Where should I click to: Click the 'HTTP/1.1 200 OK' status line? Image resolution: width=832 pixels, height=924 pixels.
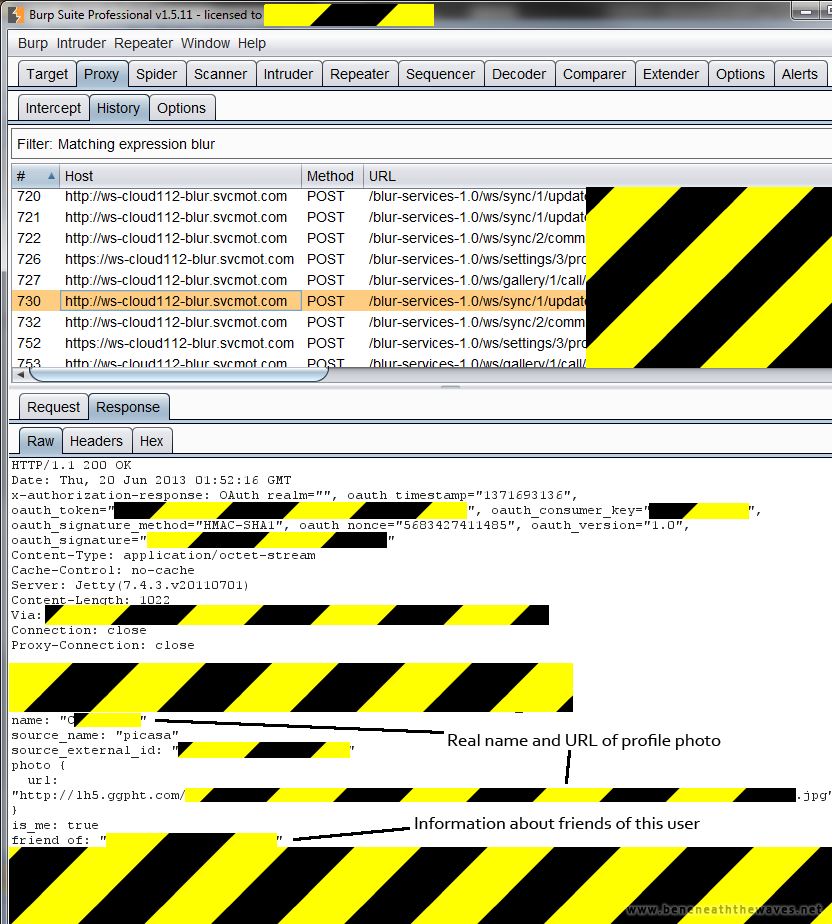(71, 466)
